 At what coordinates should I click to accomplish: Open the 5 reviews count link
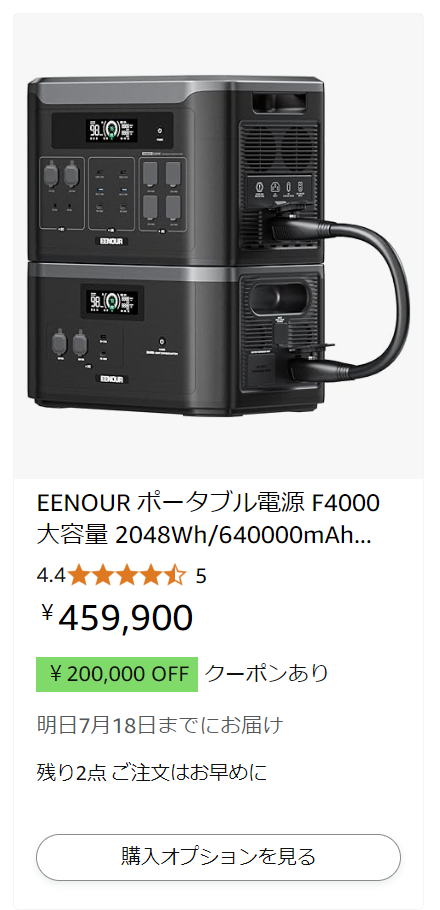coord(201,576)
